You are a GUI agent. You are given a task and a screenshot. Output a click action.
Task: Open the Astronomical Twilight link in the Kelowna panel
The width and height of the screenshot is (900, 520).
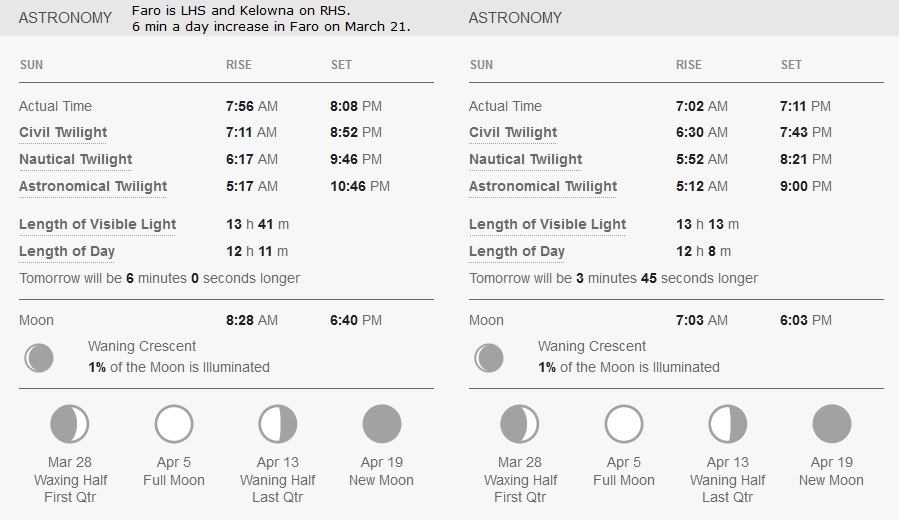pyautogui.click(x=543, y=187)
